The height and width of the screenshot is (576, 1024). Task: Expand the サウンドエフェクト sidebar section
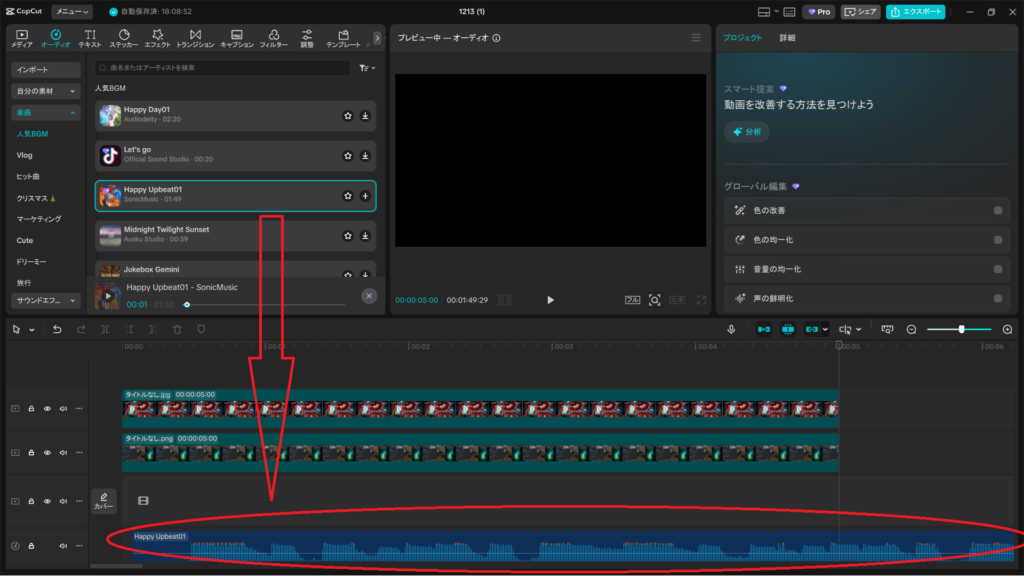click(x=46, y=300)
